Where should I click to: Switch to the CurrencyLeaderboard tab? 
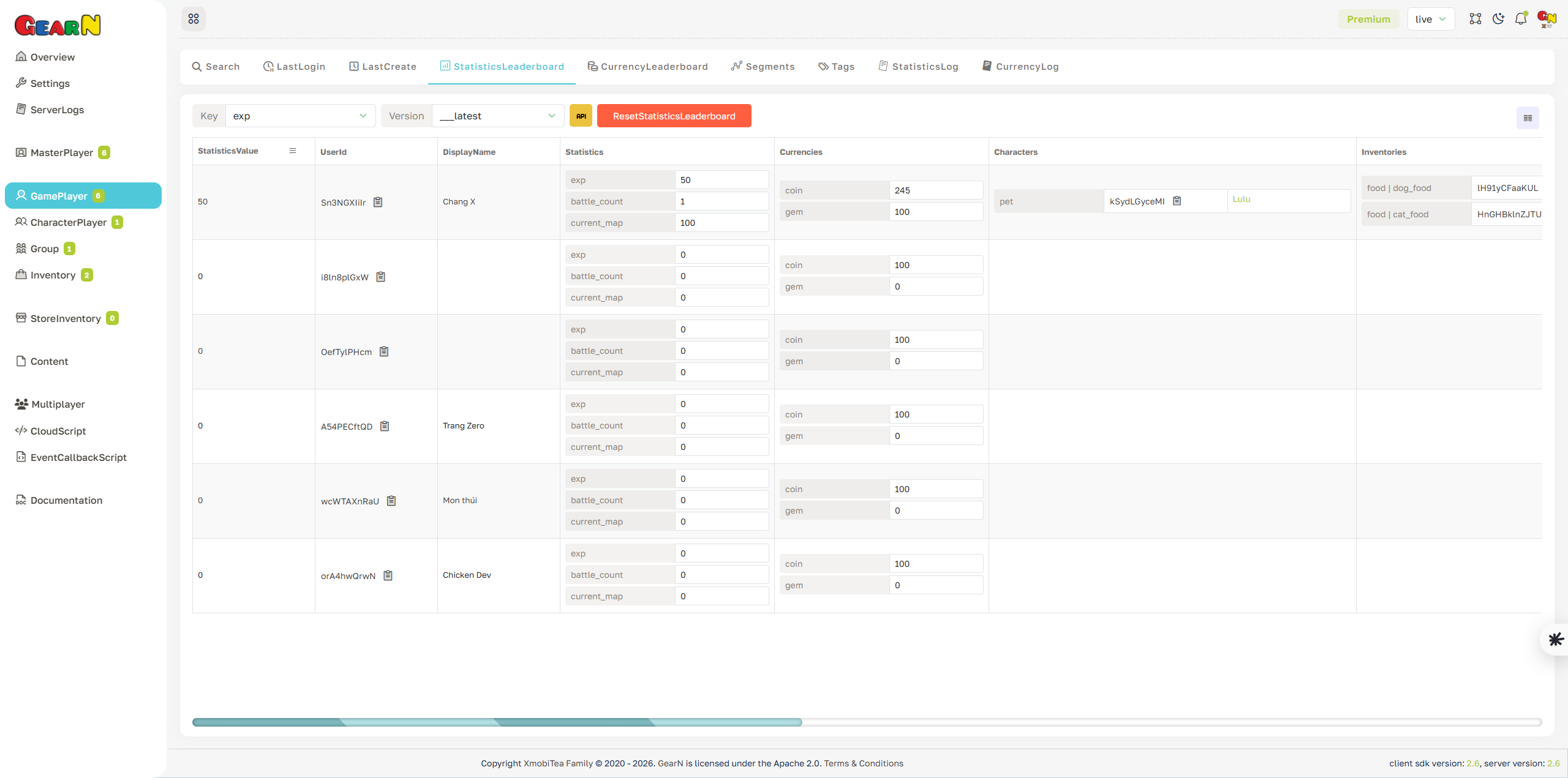click(647, 66)
